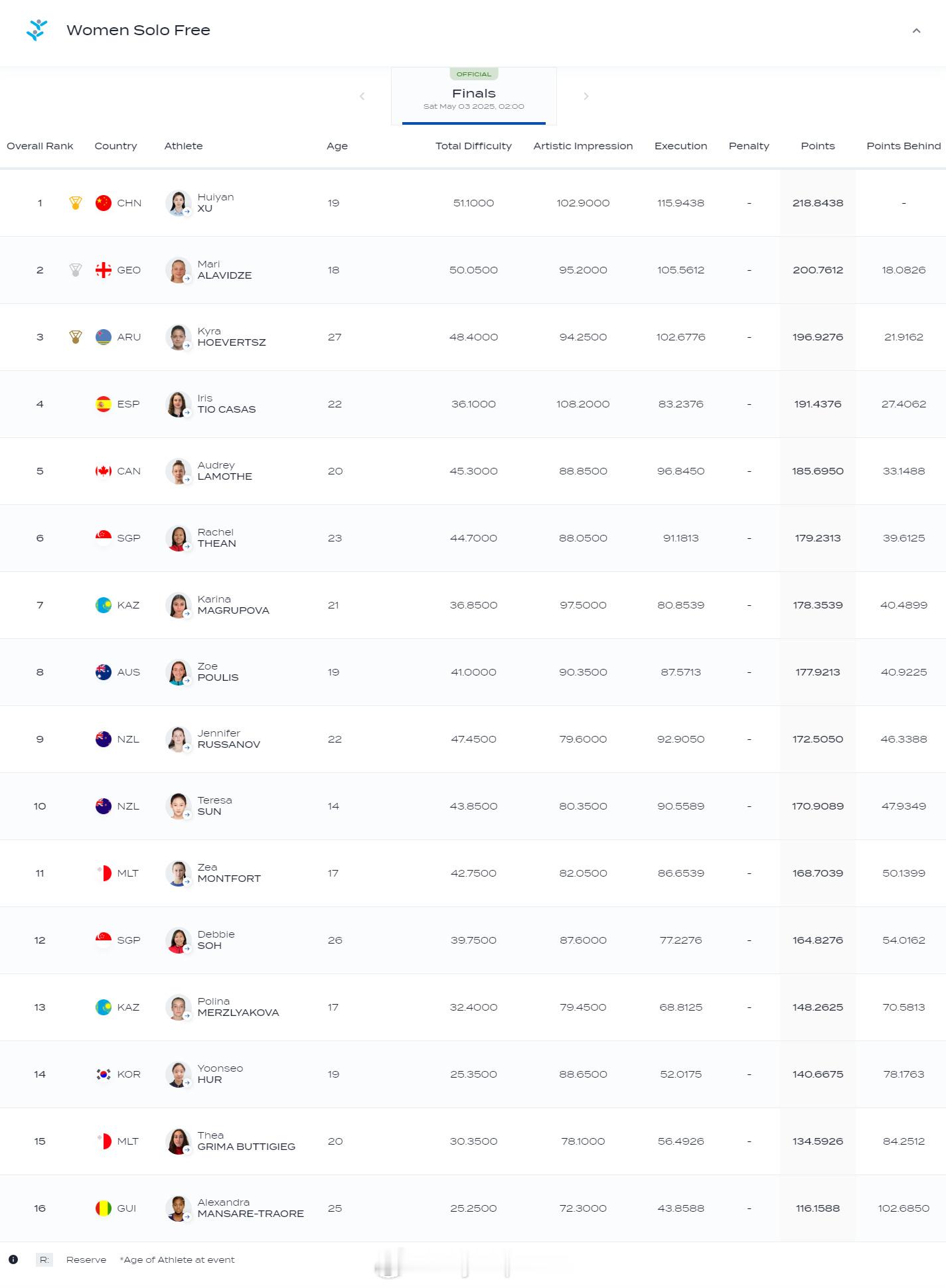Screen dimensions: 946x1288
Task: Click the Korea flag icon
Action: pyautogui.click(x=104, y=1074)
